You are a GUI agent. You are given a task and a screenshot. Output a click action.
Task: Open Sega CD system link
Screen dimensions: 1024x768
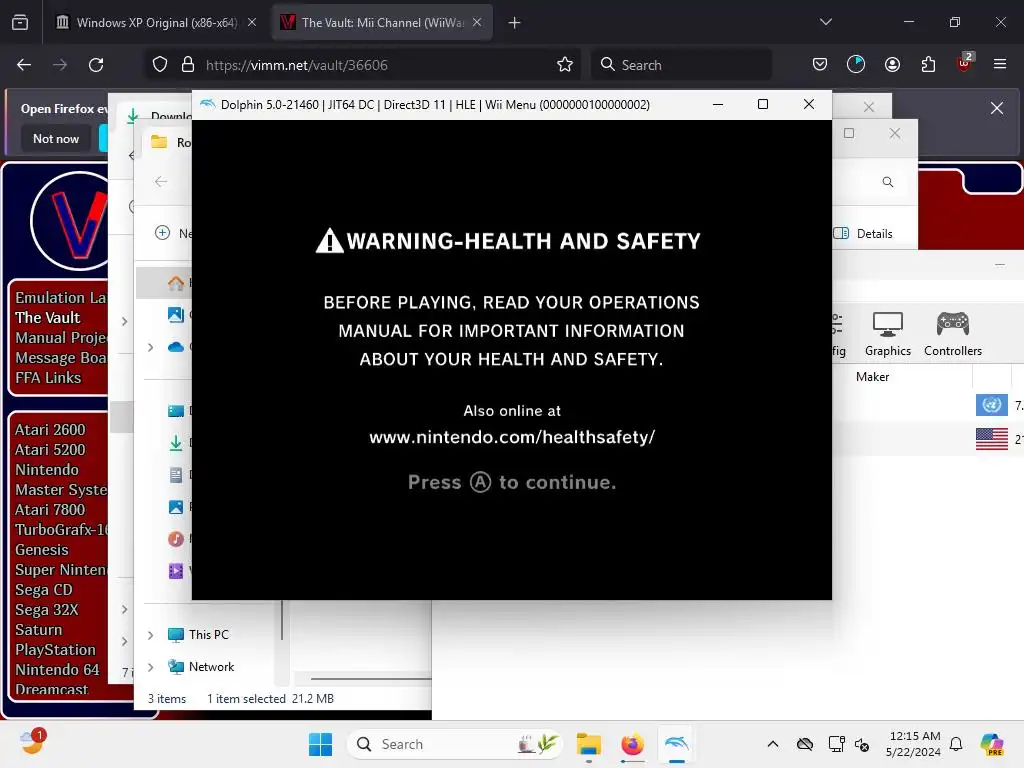point(44,590)
